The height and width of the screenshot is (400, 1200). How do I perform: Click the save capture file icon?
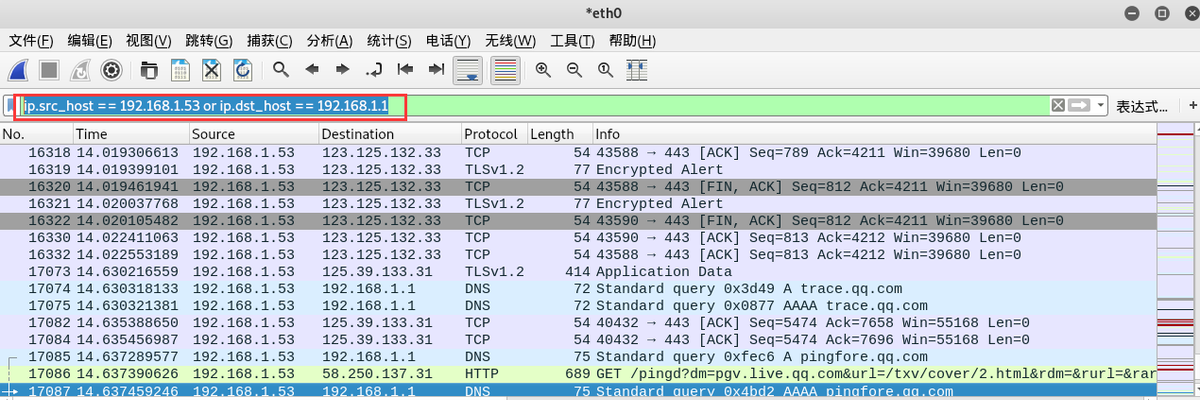coord(180,70)
